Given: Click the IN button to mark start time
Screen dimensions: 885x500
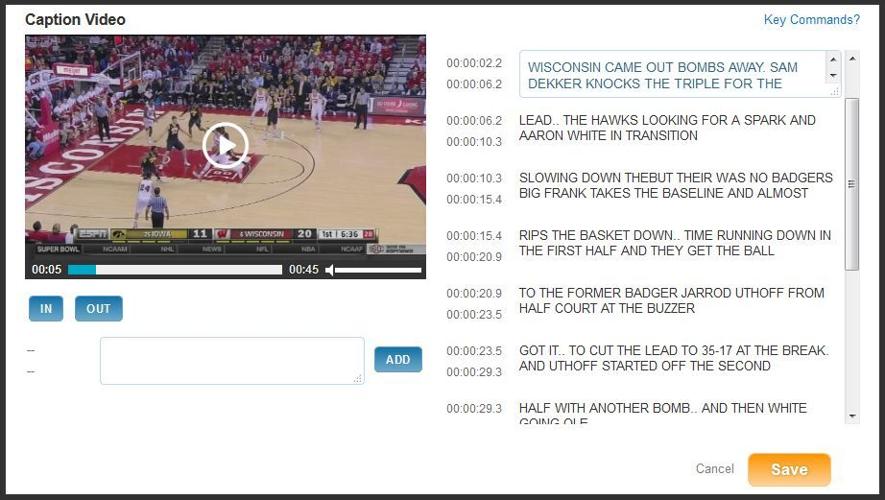Looking at the screenshot, I should (x=46, y=309).
